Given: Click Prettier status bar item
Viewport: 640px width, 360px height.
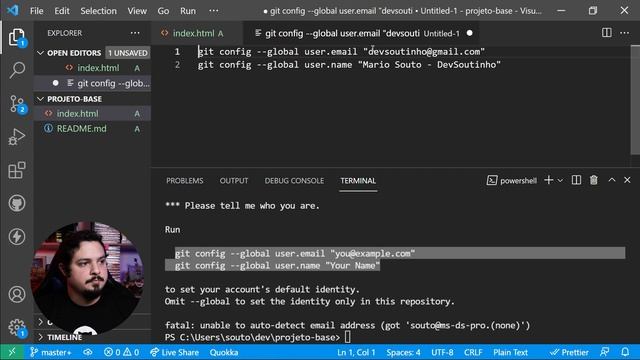Looking at the screenshot, I should [569, 352].
